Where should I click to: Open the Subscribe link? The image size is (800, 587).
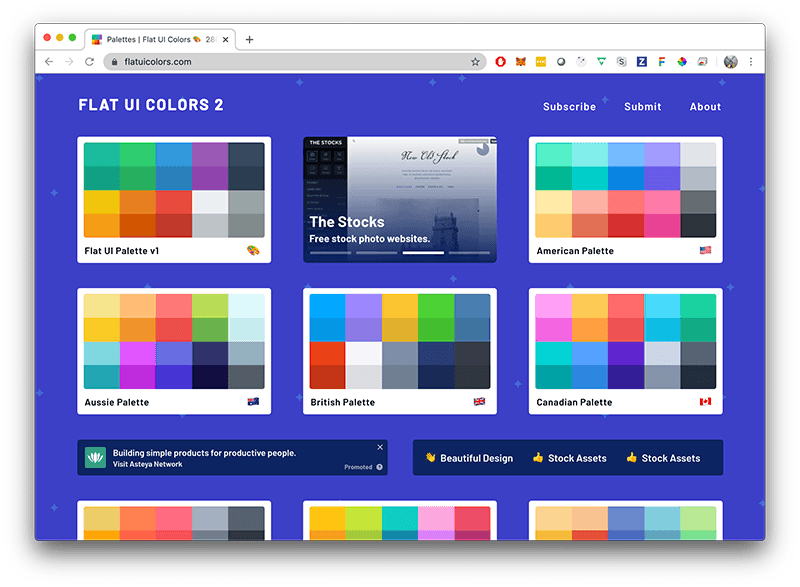569,107
